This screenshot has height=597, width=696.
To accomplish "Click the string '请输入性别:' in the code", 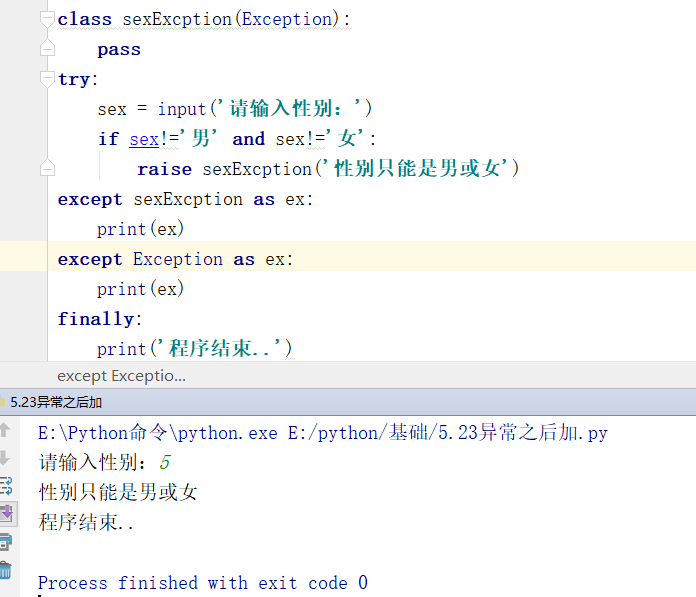I will pyautogui.click(x=291, y=108).
